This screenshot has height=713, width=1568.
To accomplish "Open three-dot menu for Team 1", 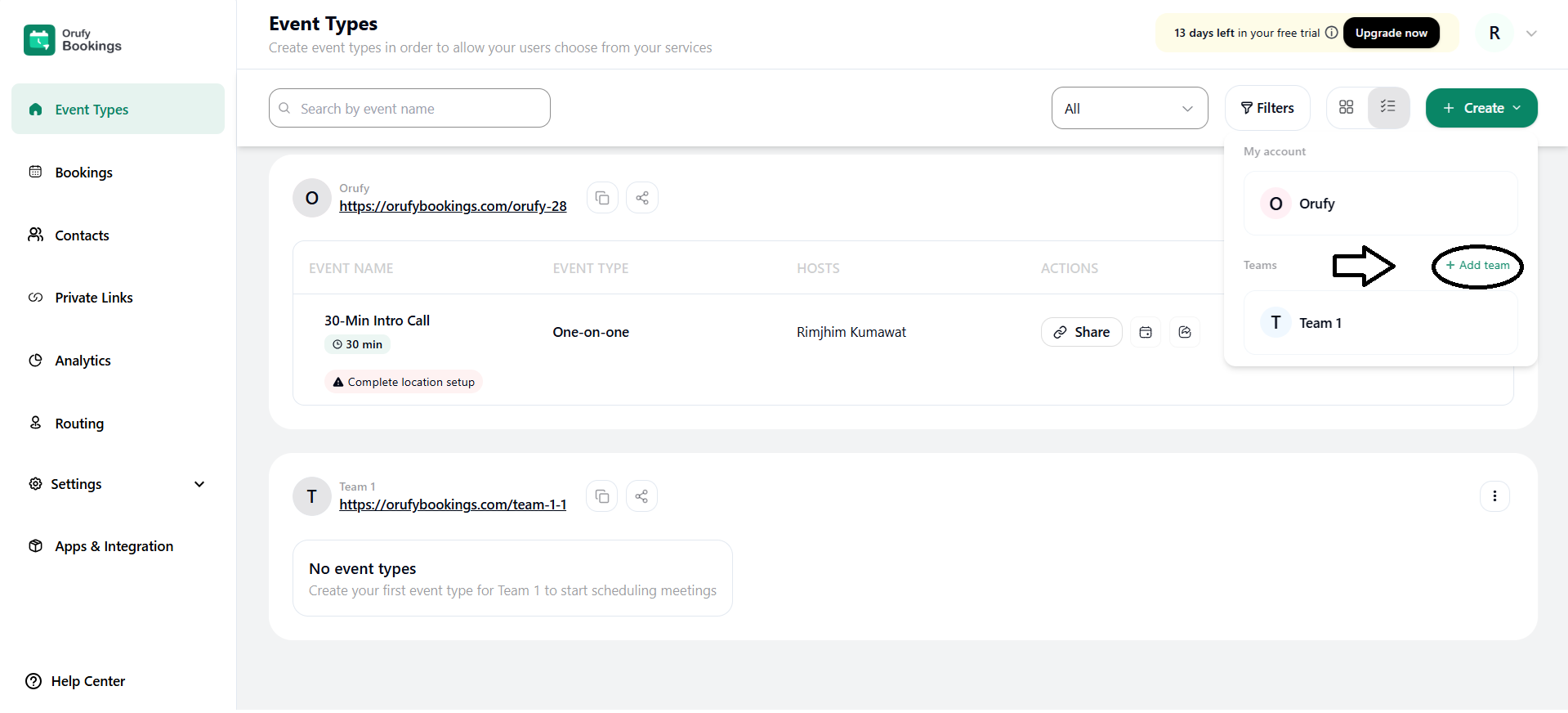I will 1494,496.
